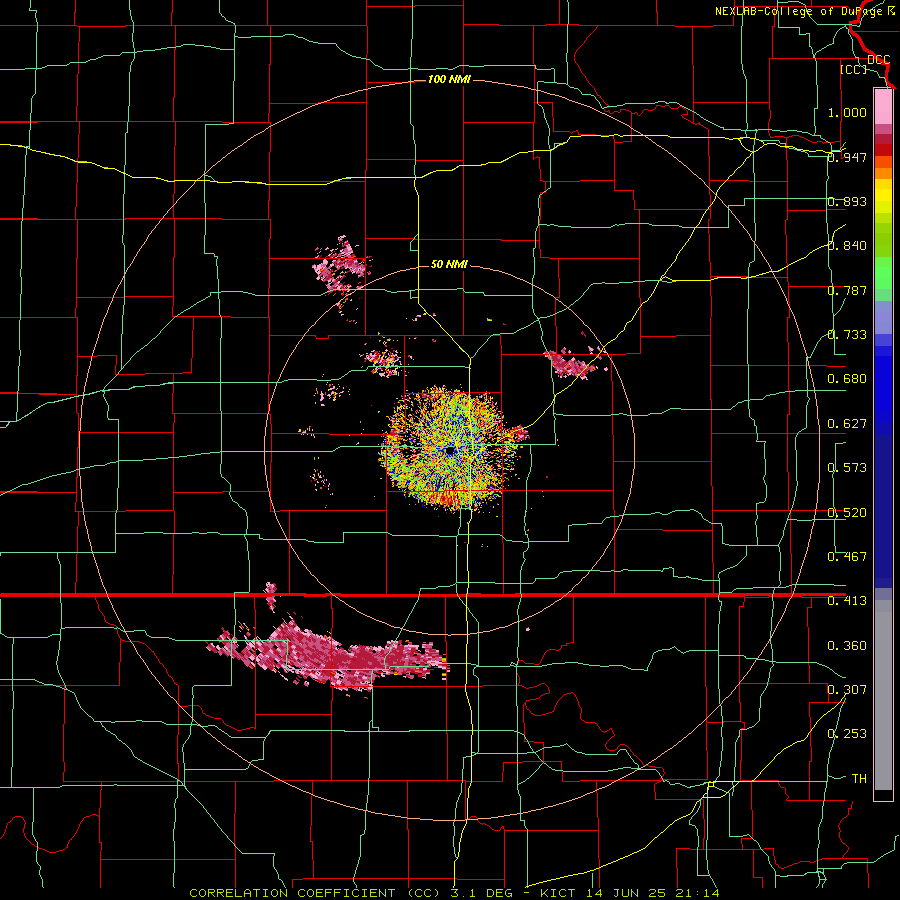Click the [CC] legend title

(854, 69)
